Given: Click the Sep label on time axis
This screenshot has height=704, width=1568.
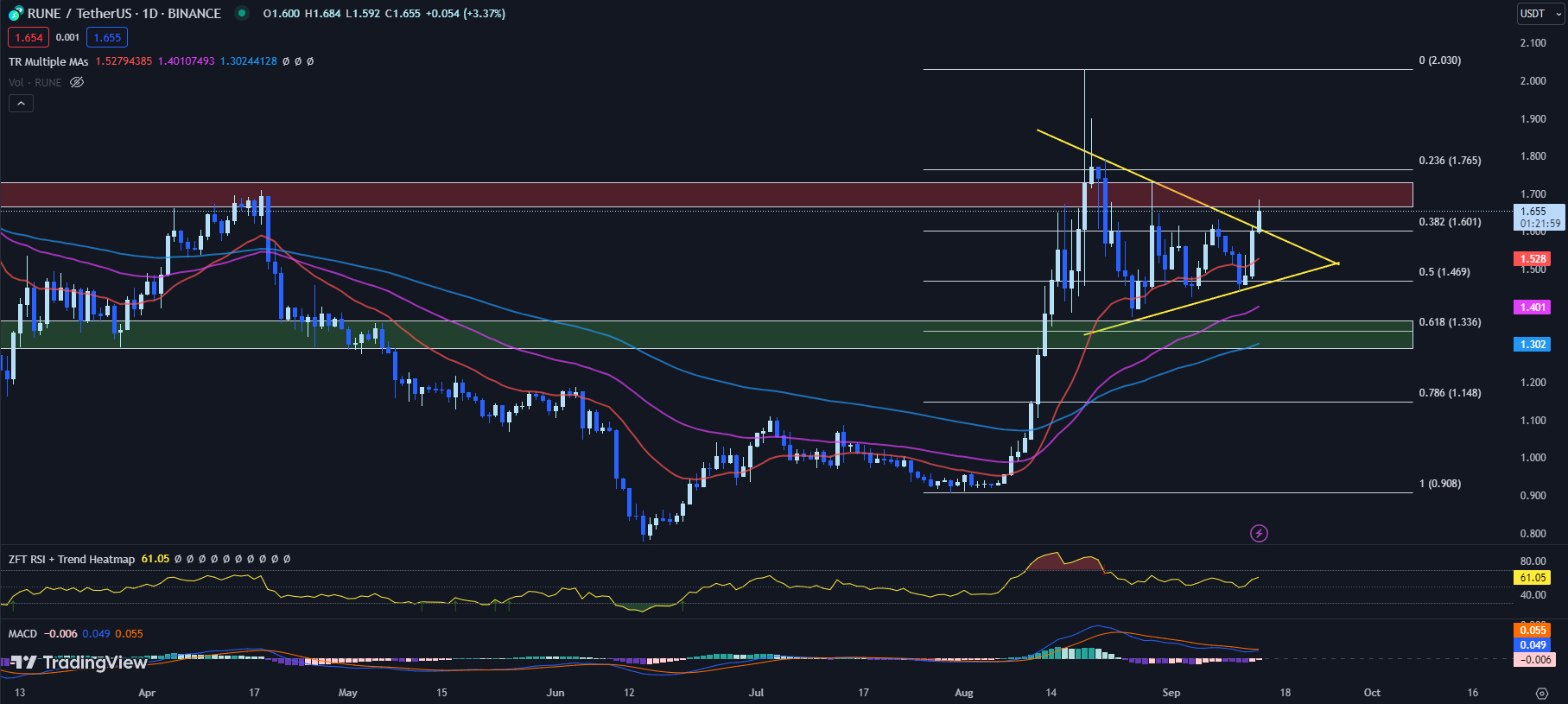Looking at the screenshot, I should point(1171,693).
